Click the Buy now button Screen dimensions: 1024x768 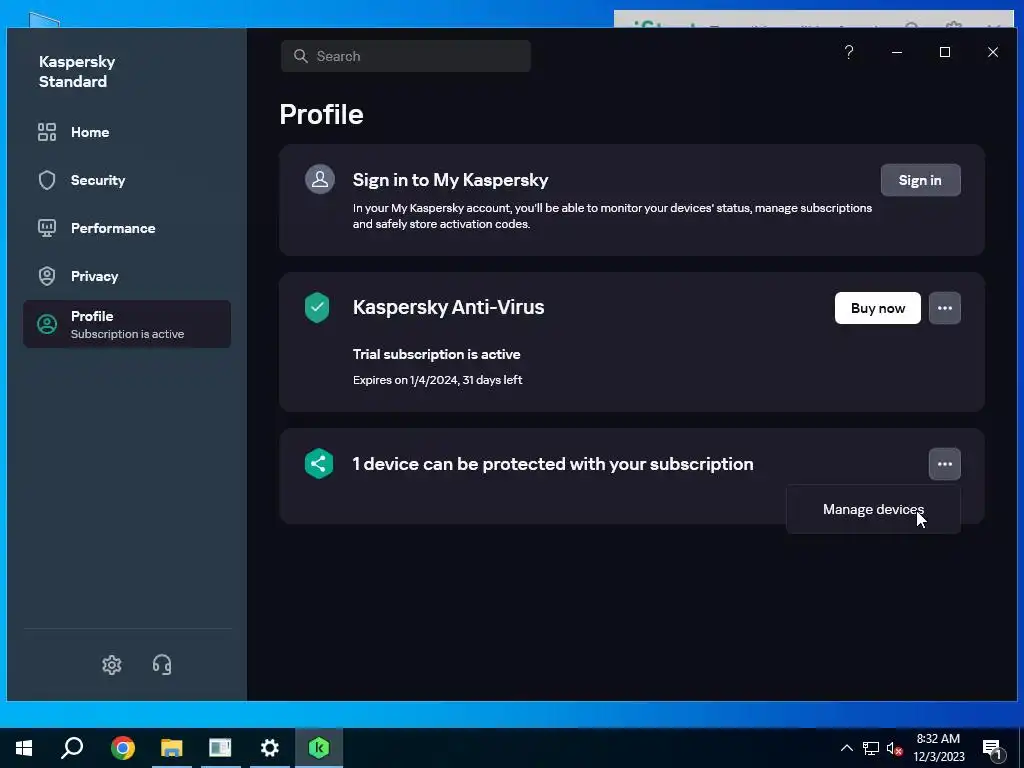coord(878,308)
